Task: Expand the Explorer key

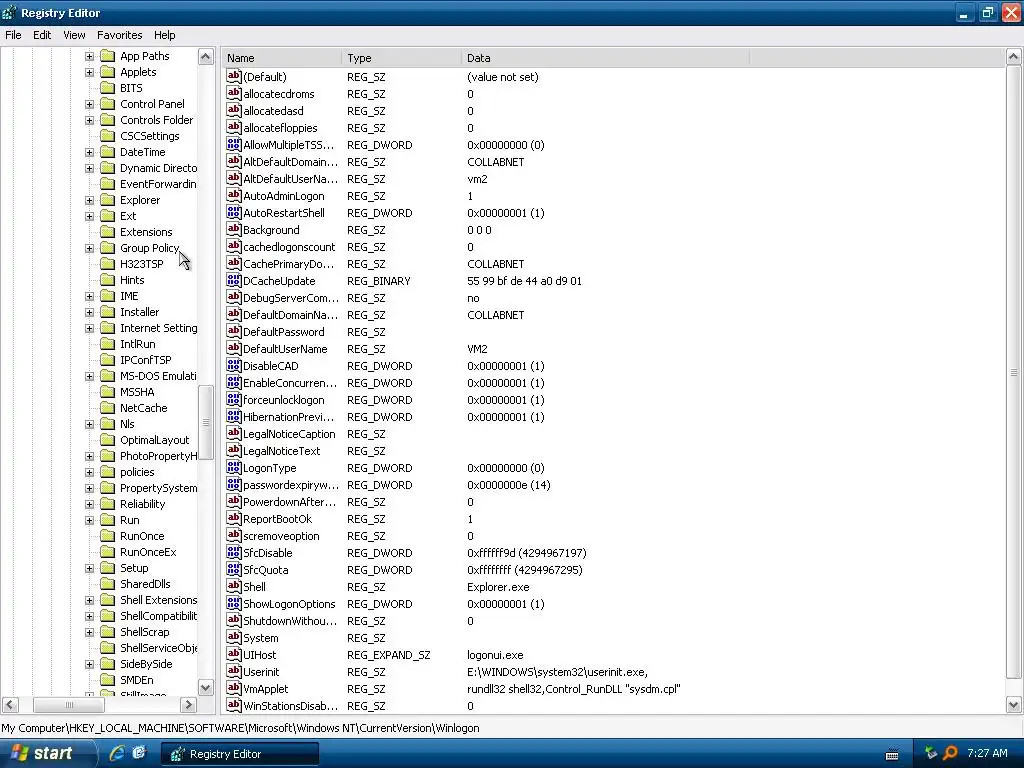Action: [89, 200]
